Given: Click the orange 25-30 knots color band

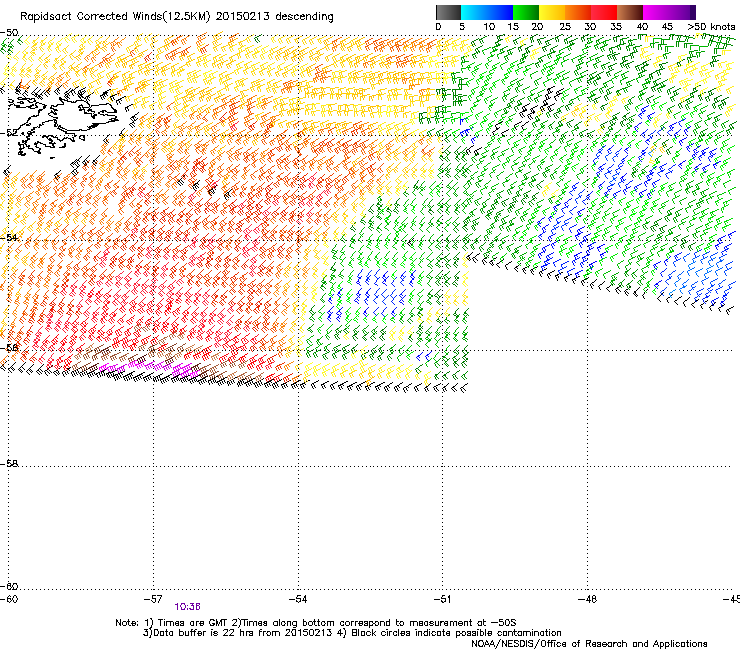Looking at the screenshot, I should 578,12.
